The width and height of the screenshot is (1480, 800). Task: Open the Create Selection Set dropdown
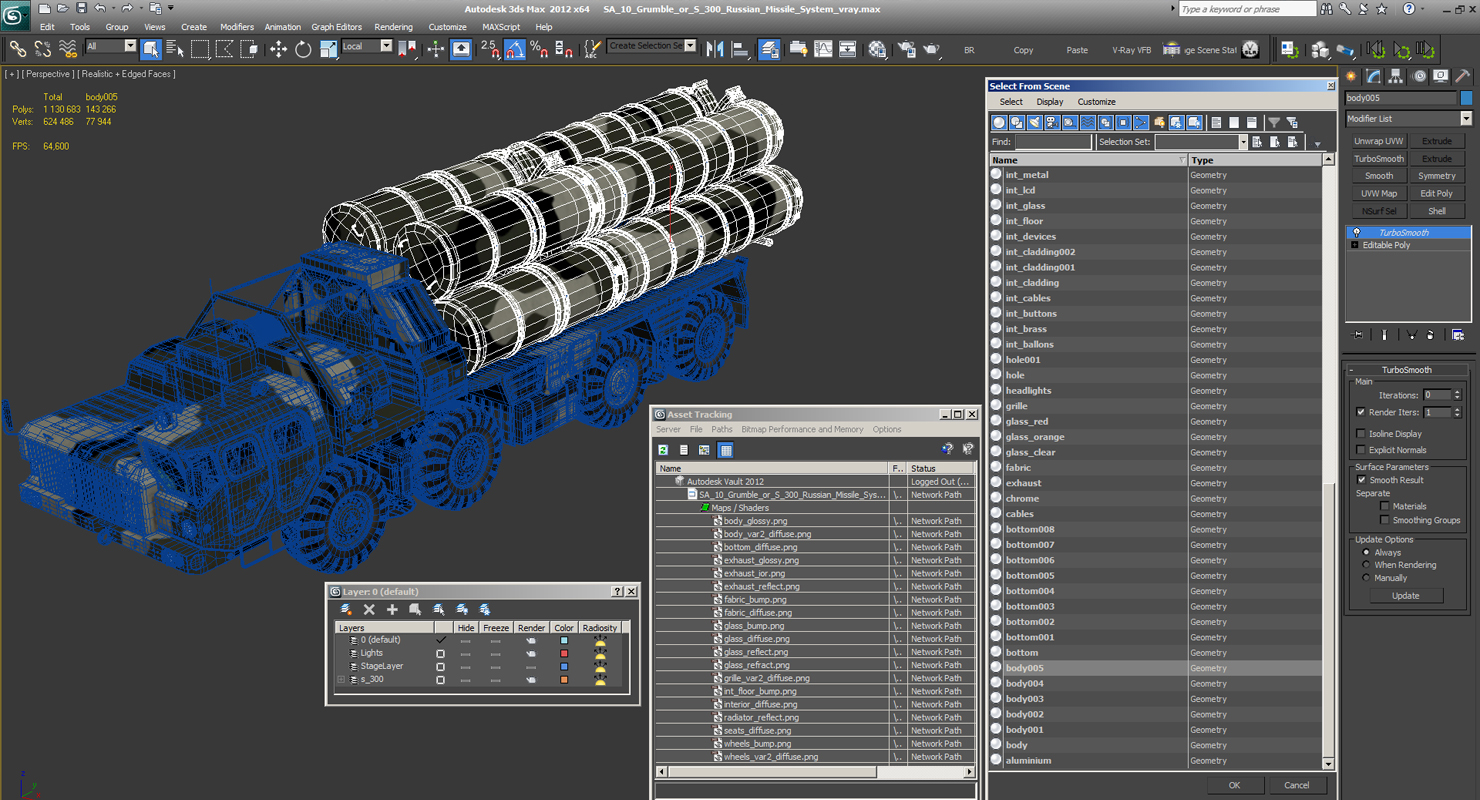click(x=652, y=46)
